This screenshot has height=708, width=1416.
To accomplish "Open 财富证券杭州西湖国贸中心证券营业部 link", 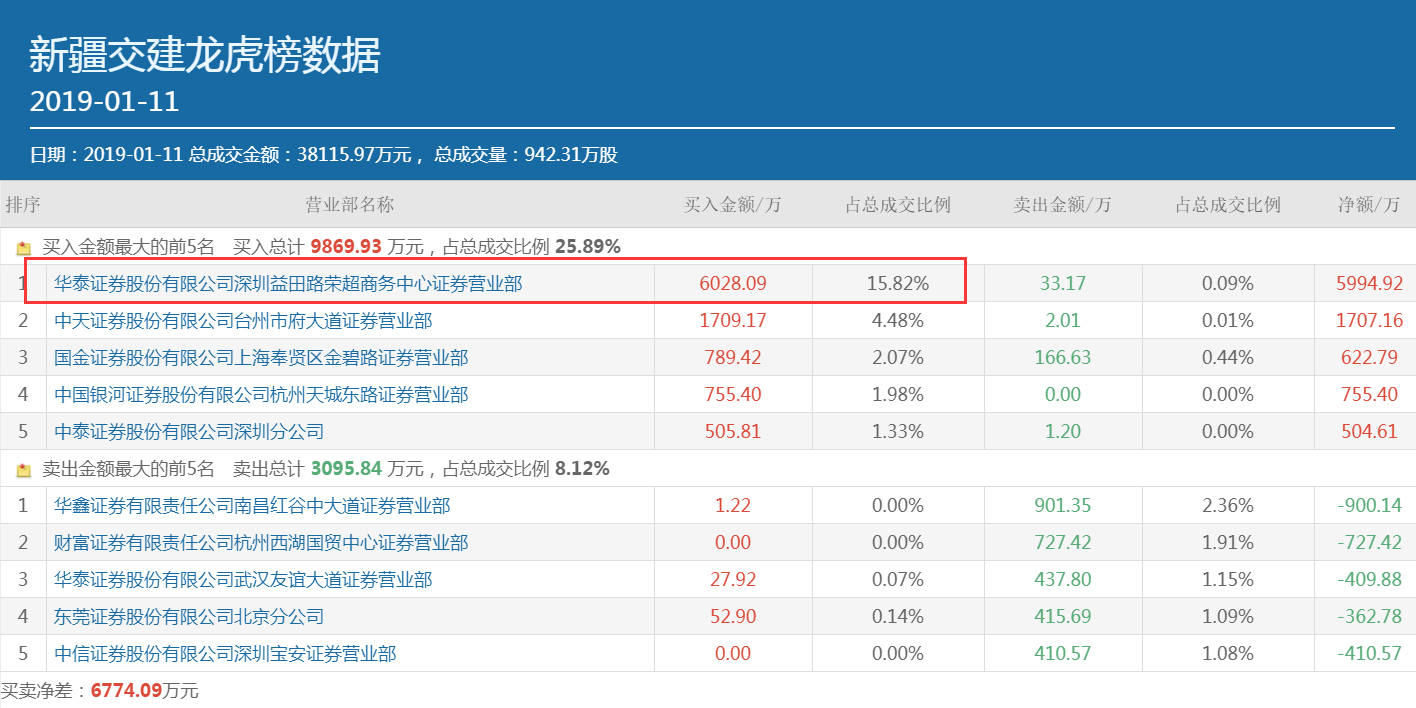I will pos(261,543).
